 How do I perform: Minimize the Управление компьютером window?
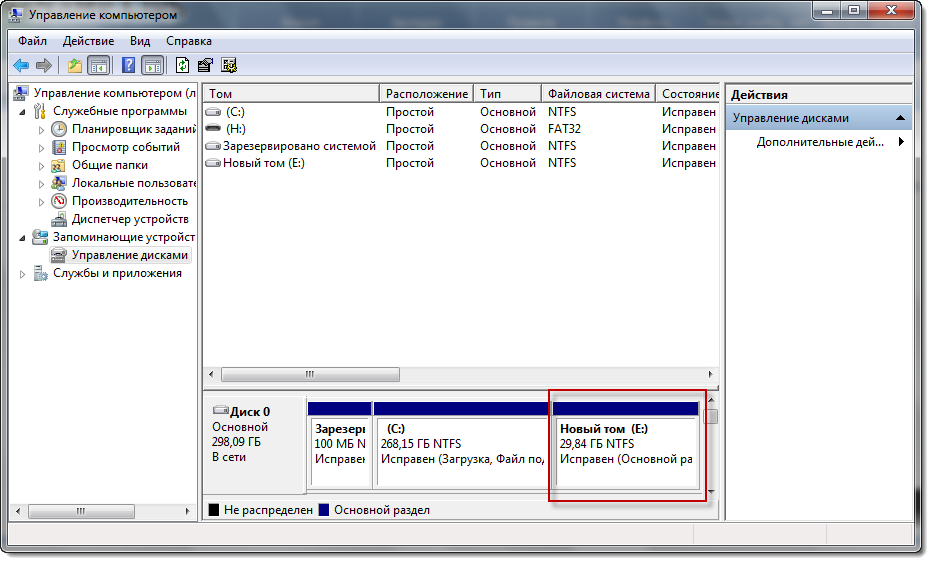(827, 11)
